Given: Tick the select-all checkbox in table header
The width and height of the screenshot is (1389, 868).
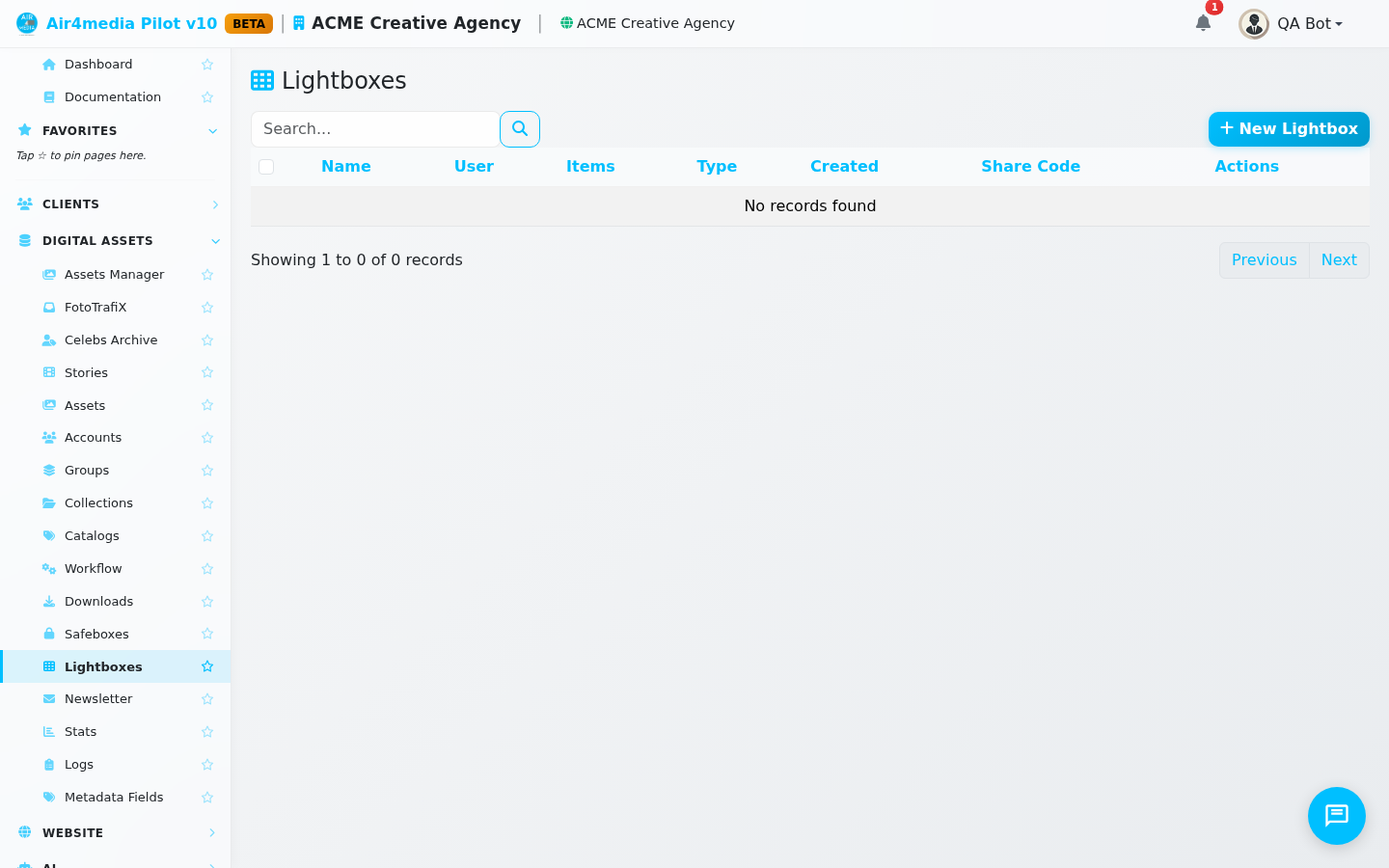Looking at the screenshot, I should [266, 167].
